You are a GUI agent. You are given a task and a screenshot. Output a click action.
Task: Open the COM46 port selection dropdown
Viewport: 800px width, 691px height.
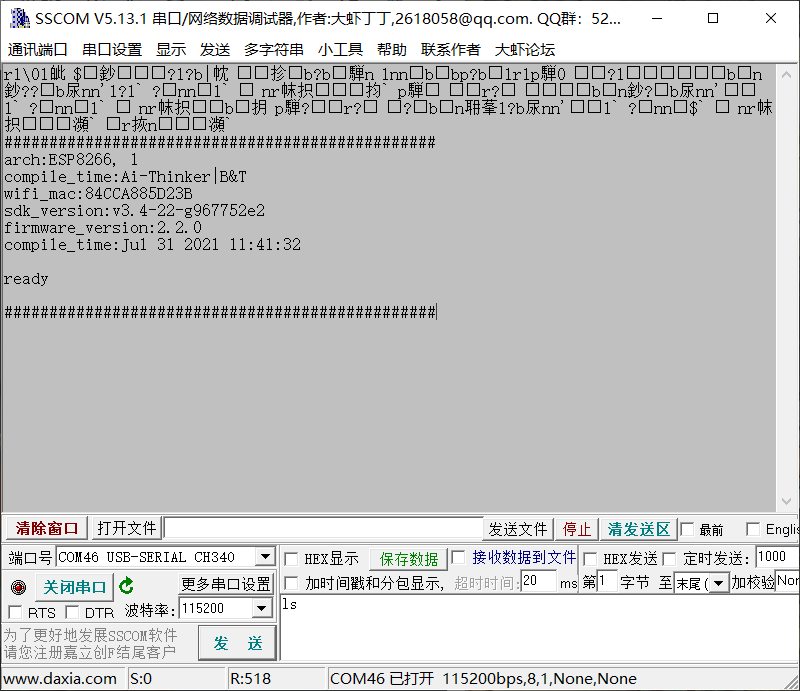[264, 557]
